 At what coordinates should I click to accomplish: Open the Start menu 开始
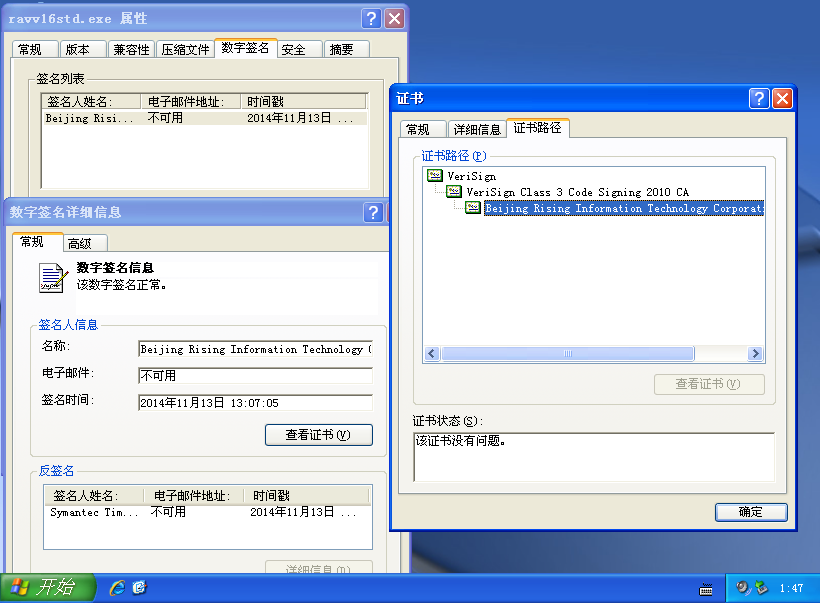[x=48, y=588]
